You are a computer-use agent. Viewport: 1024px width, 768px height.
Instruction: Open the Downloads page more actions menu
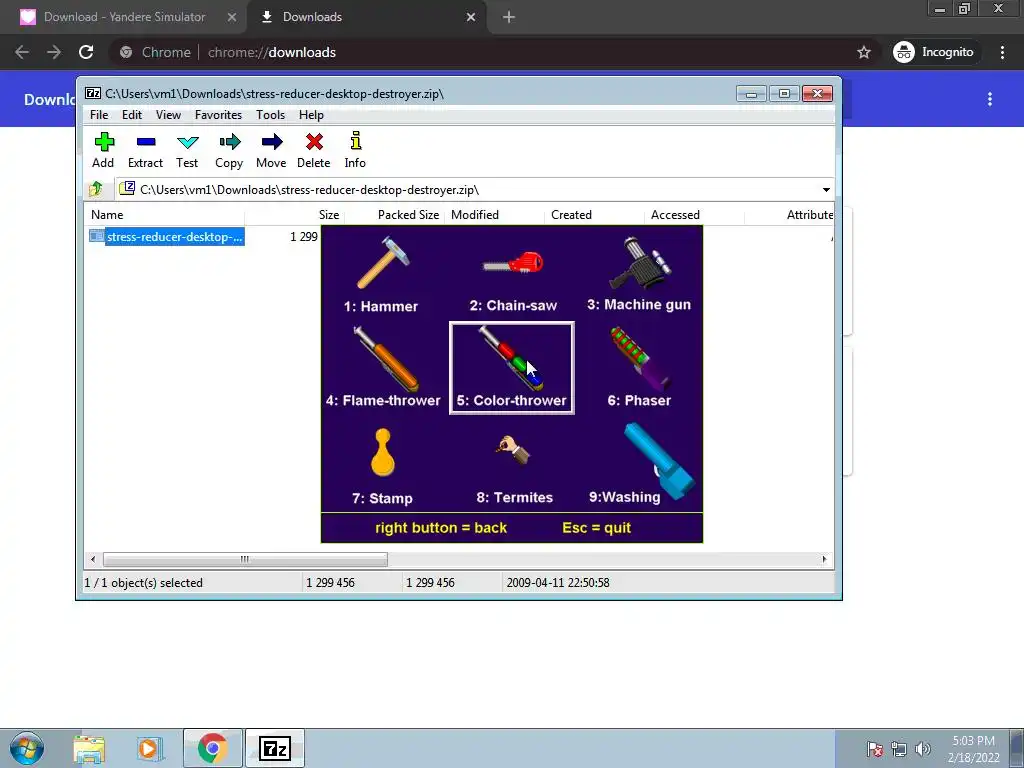coord(990,99)
